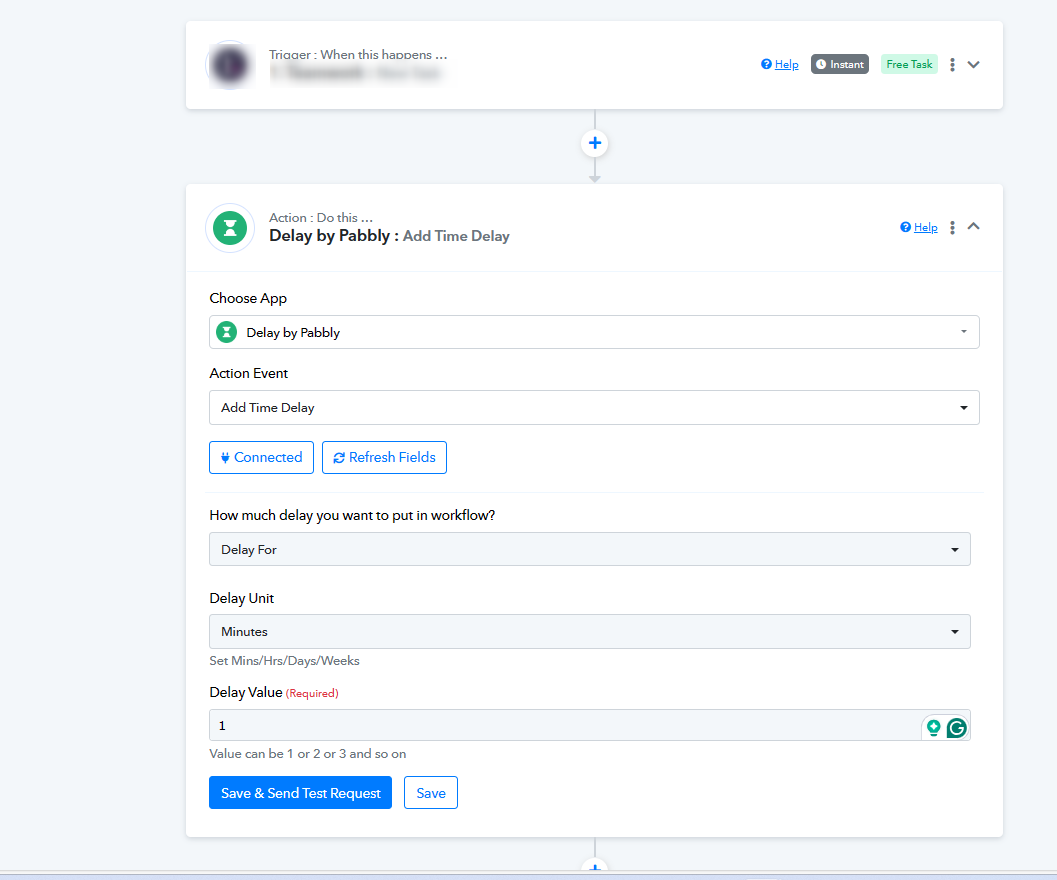Screen dimensions: 1057x880
Task: Open the Delay For dropdown
Action: [590, 550]
